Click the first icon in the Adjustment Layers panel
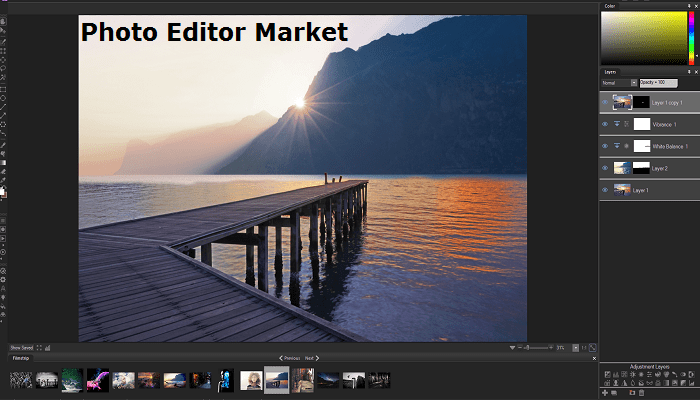Viewport: 700px width, 400px height. [606, 375]
